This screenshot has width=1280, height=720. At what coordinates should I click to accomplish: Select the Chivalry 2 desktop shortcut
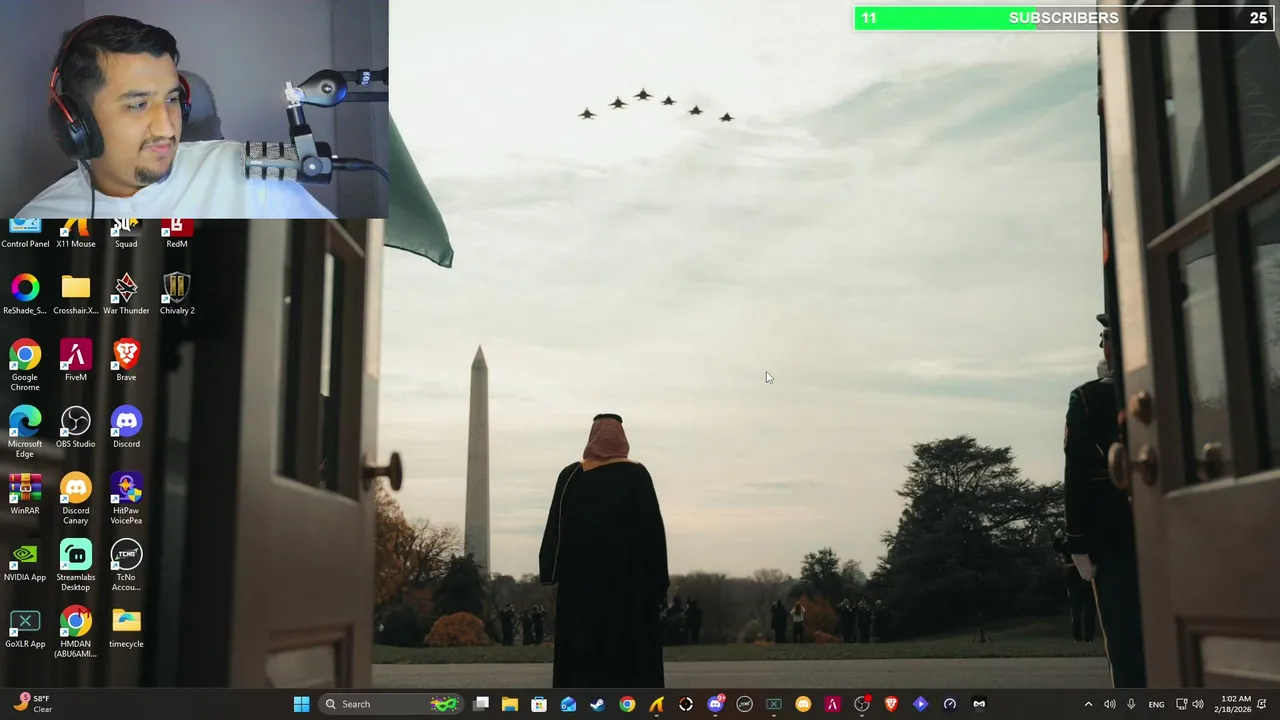click(177, 295)
